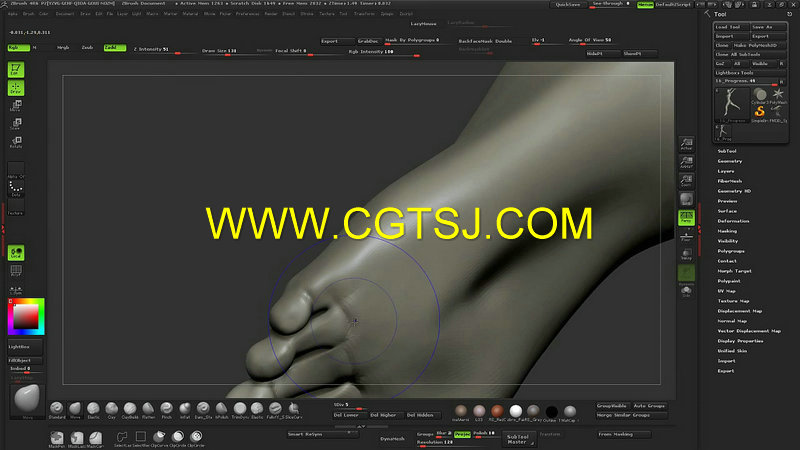The image size is (800, 450).
Task: Pick the Inflat brush icon
Action: tap(185, 409)
